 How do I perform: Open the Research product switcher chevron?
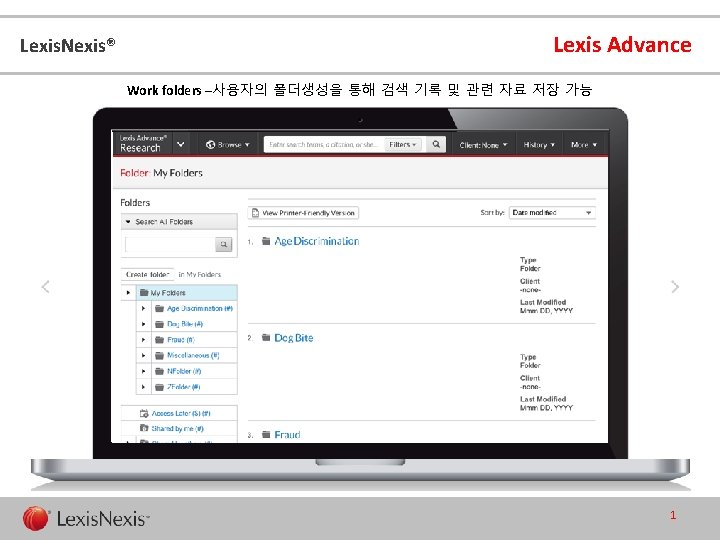point(181,144)
